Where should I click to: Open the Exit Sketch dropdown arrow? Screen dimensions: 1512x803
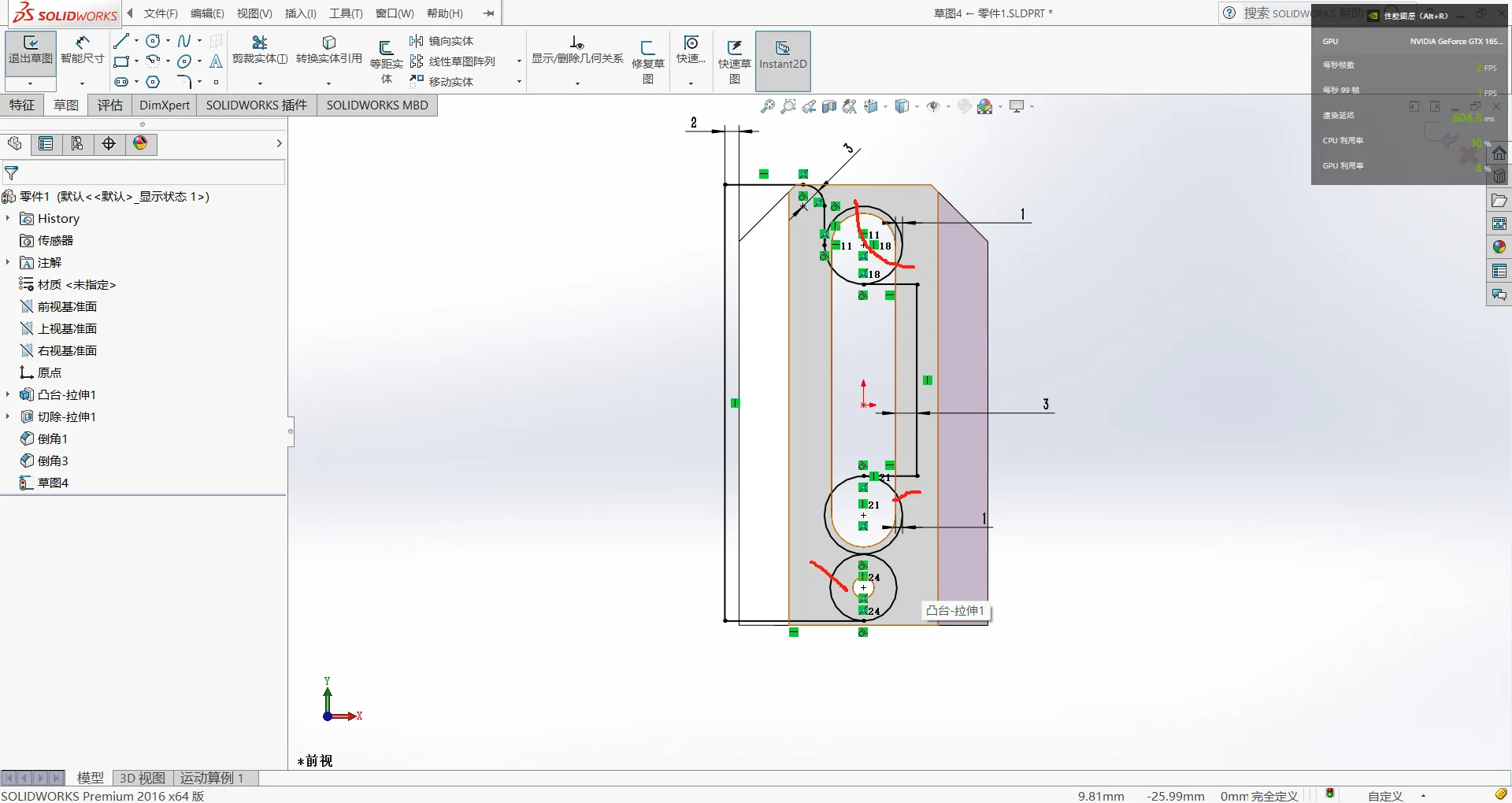[x=31, y=83]
